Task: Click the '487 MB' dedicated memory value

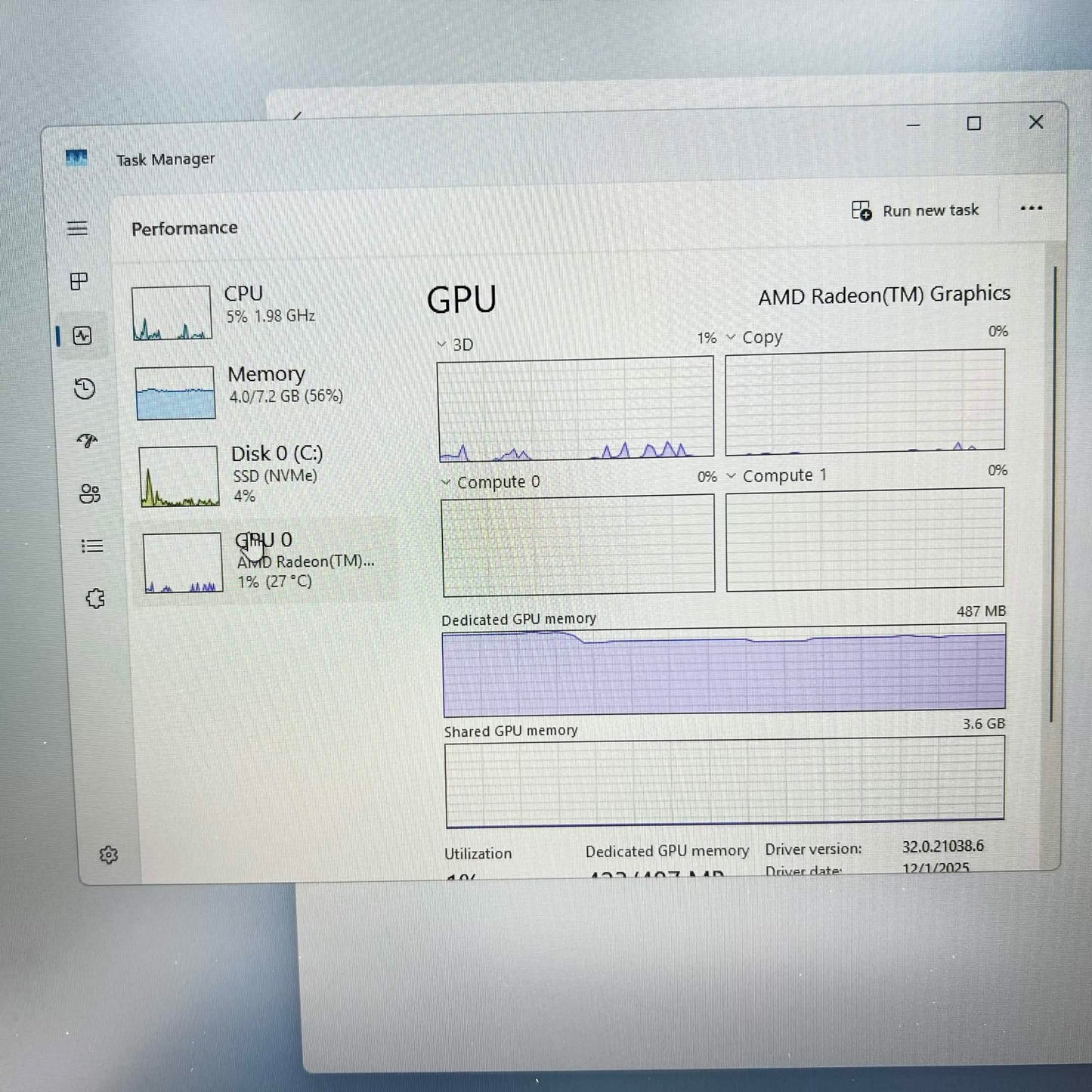Action: pos(981,611)
